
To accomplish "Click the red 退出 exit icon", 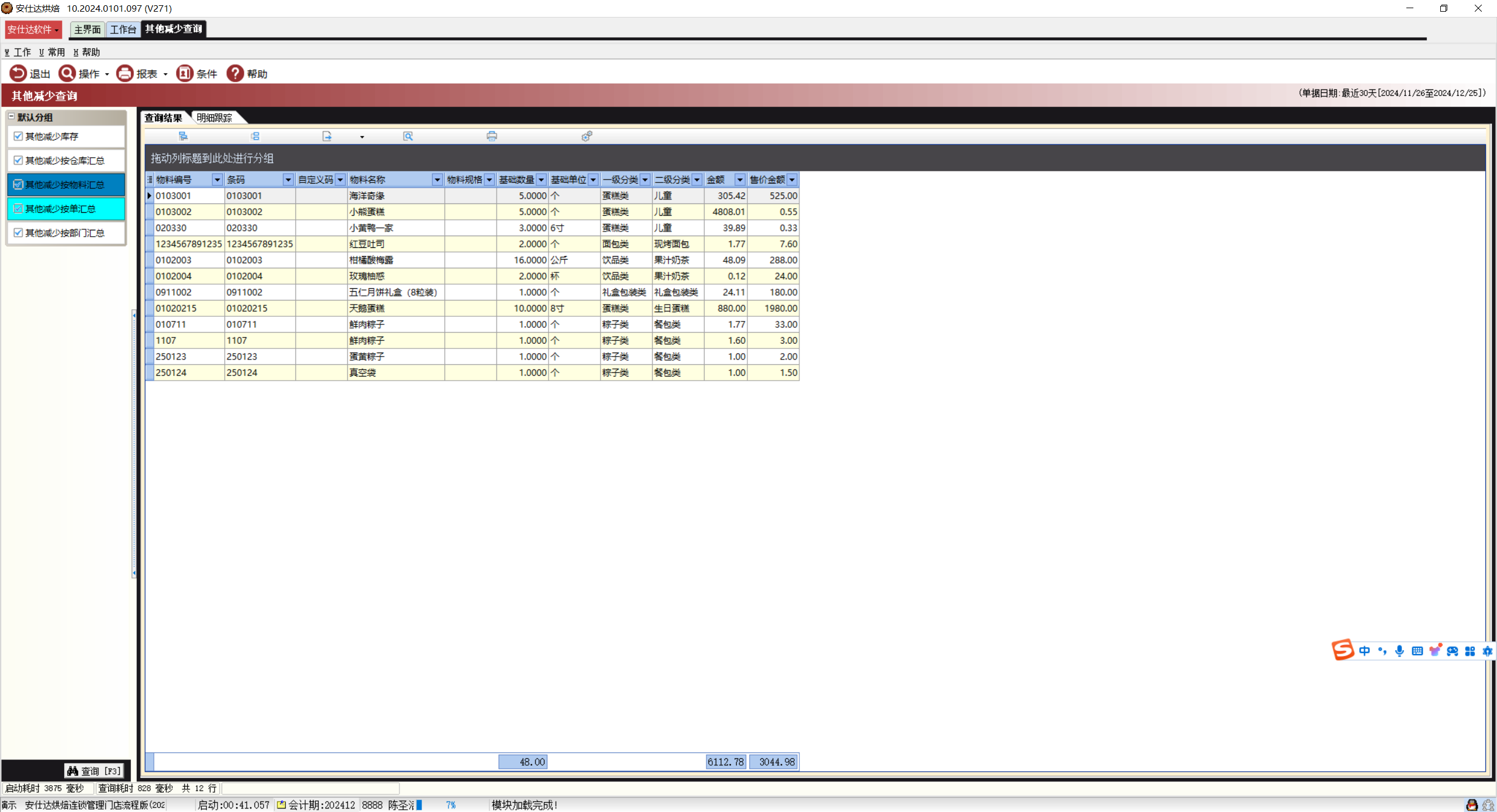I will tap(18, 74).
